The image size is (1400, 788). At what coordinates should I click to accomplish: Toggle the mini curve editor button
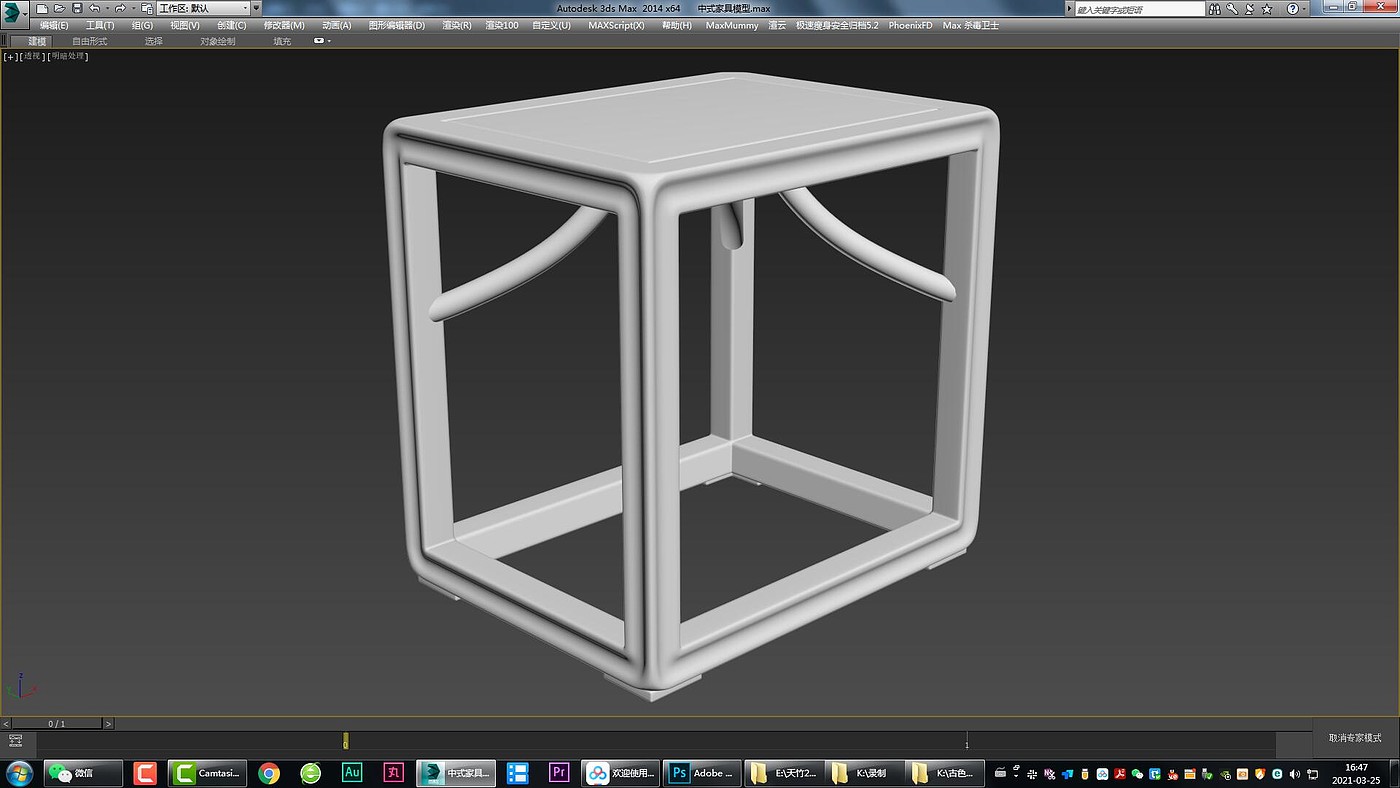[15, 741]
